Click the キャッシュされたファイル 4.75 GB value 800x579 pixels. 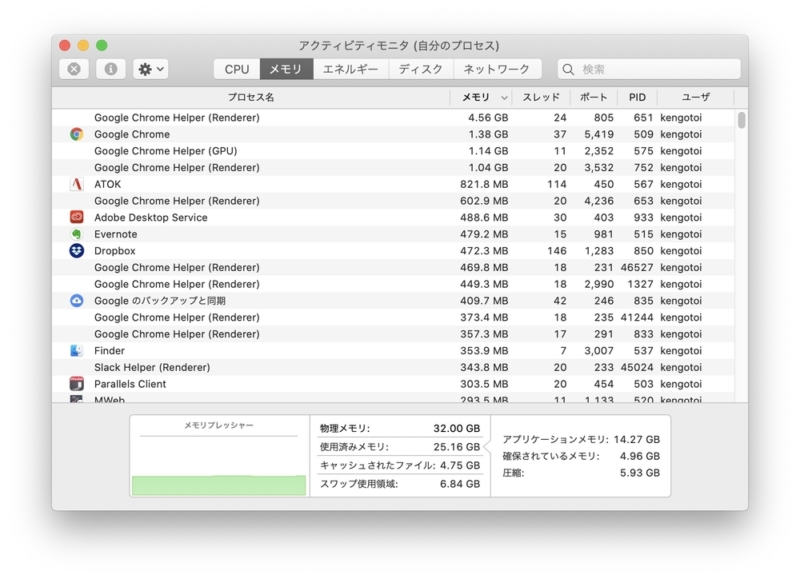click(460, 465)
